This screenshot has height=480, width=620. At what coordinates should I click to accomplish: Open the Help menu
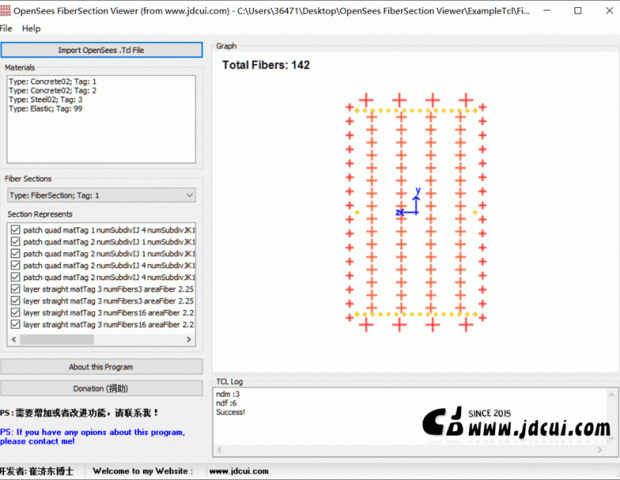point(32,29)
